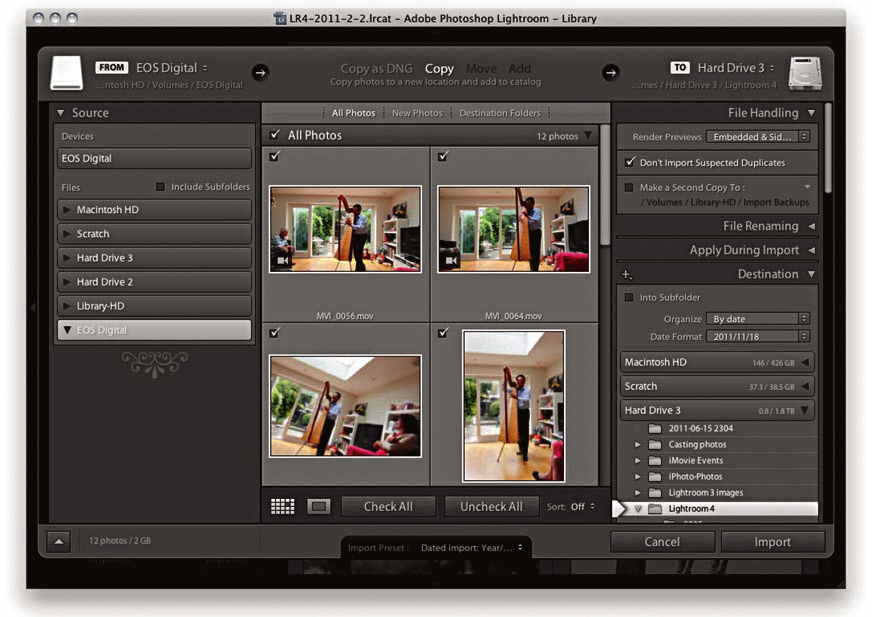Click the Uncheck All button
Viewport: 872px width, 617px height.
coord(491,506)
